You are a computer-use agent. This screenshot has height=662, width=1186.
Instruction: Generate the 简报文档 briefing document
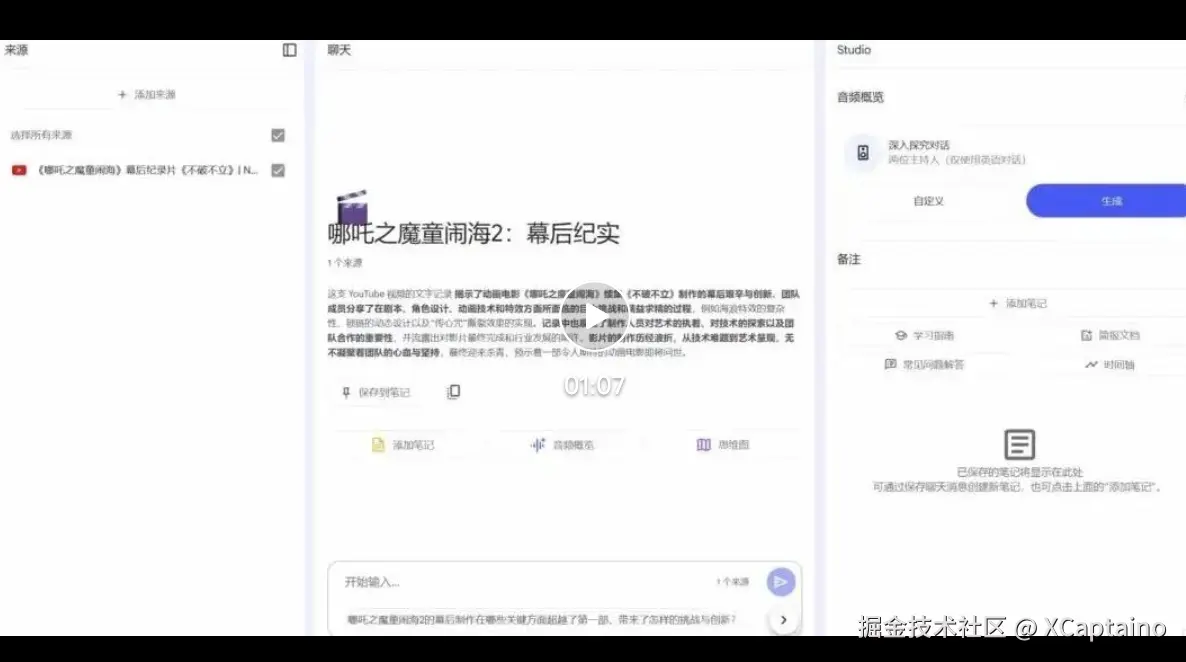click(1110, 335)
